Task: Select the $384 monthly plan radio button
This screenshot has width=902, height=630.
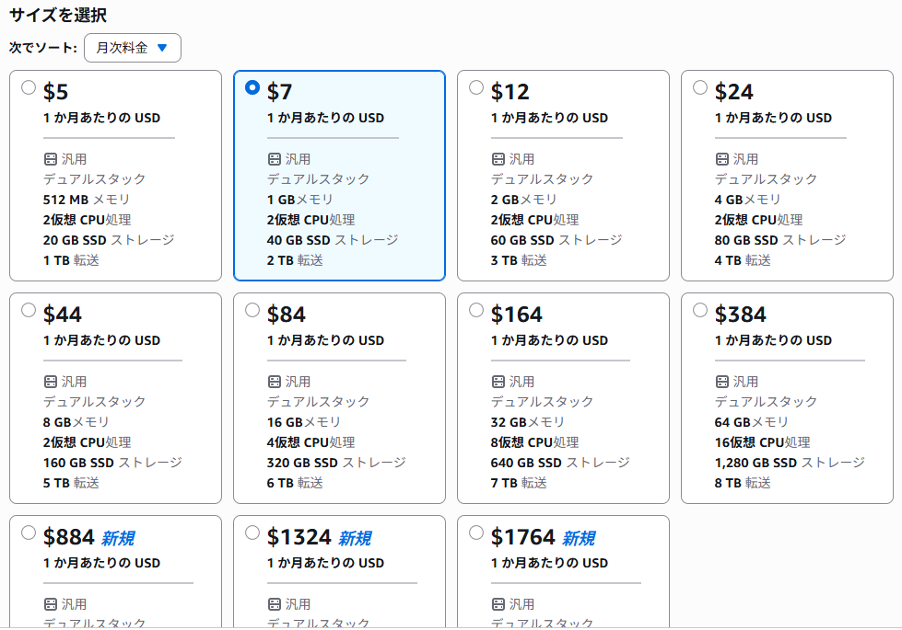Action: coord(700,310)
